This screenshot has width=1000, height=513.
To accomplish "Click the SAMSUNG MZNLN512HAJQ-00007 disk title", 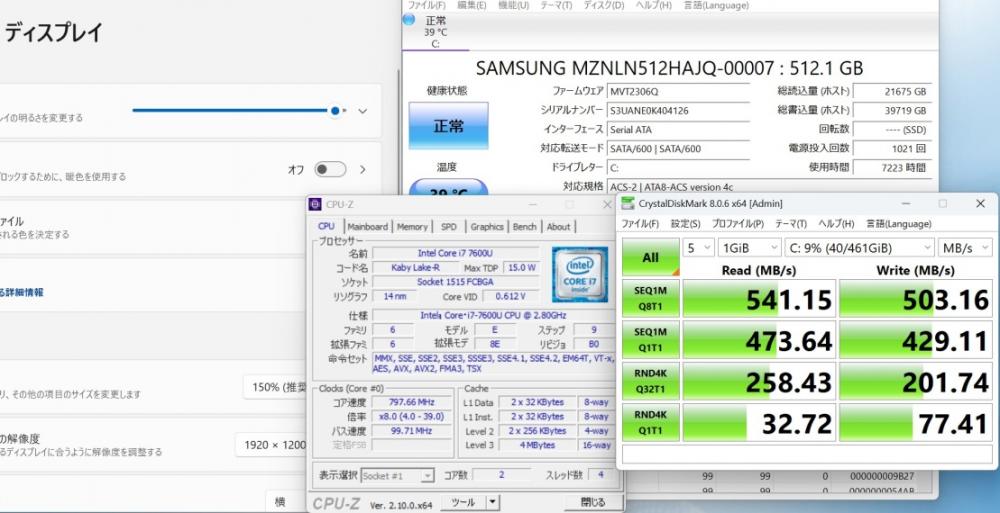I will click(x=669, y=68).
